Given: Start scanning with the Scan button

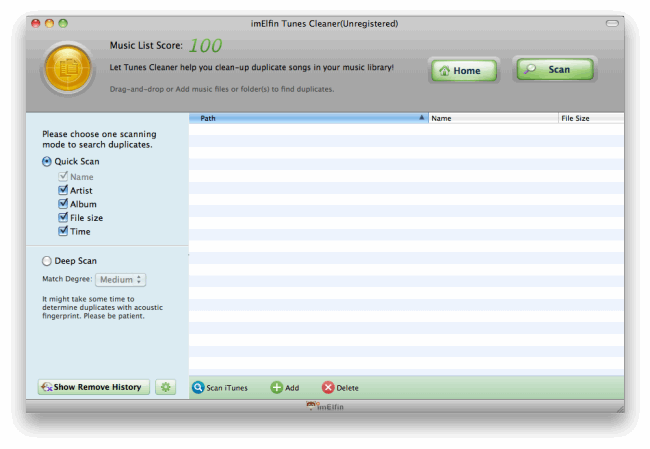Looking at the screenshot, I should [x=555, y=69].
